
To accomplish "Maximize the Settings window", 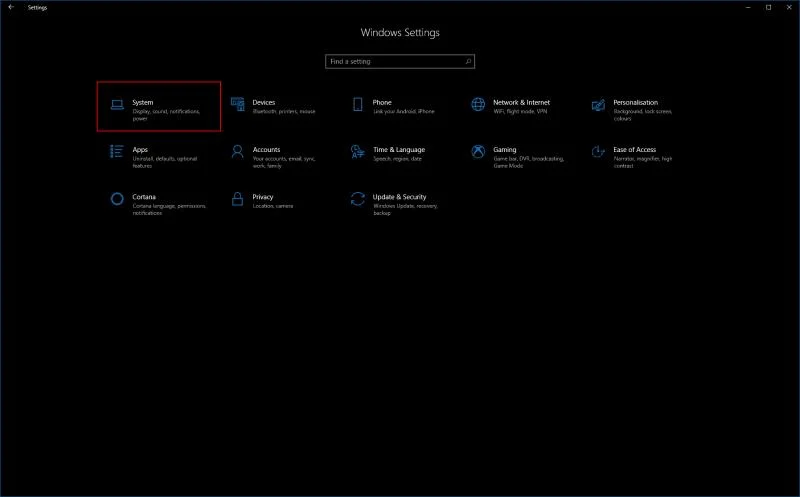I will (x=768, y=7).
